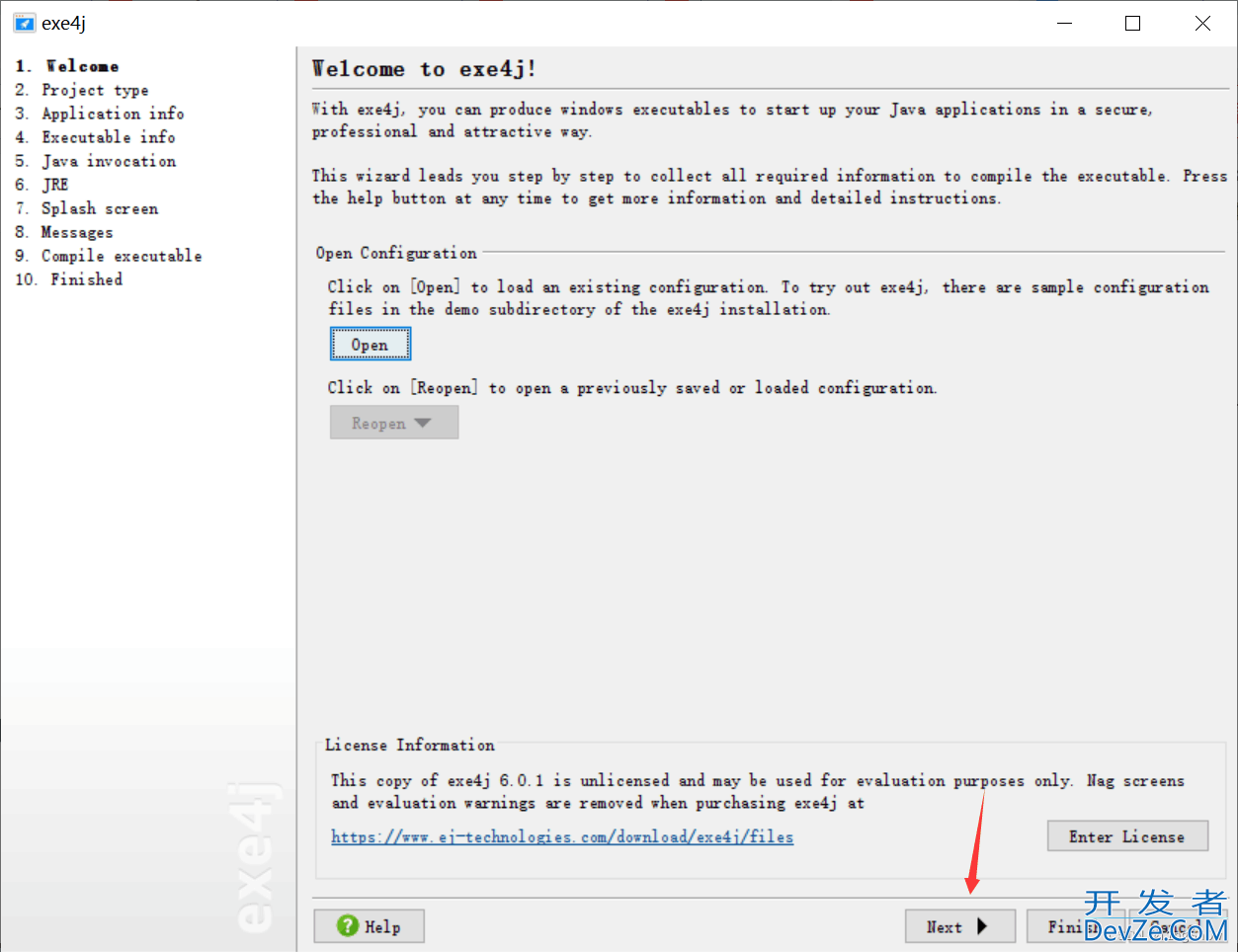
Task: Choose step 6 JRE in the step list
Action: point(41,185)
